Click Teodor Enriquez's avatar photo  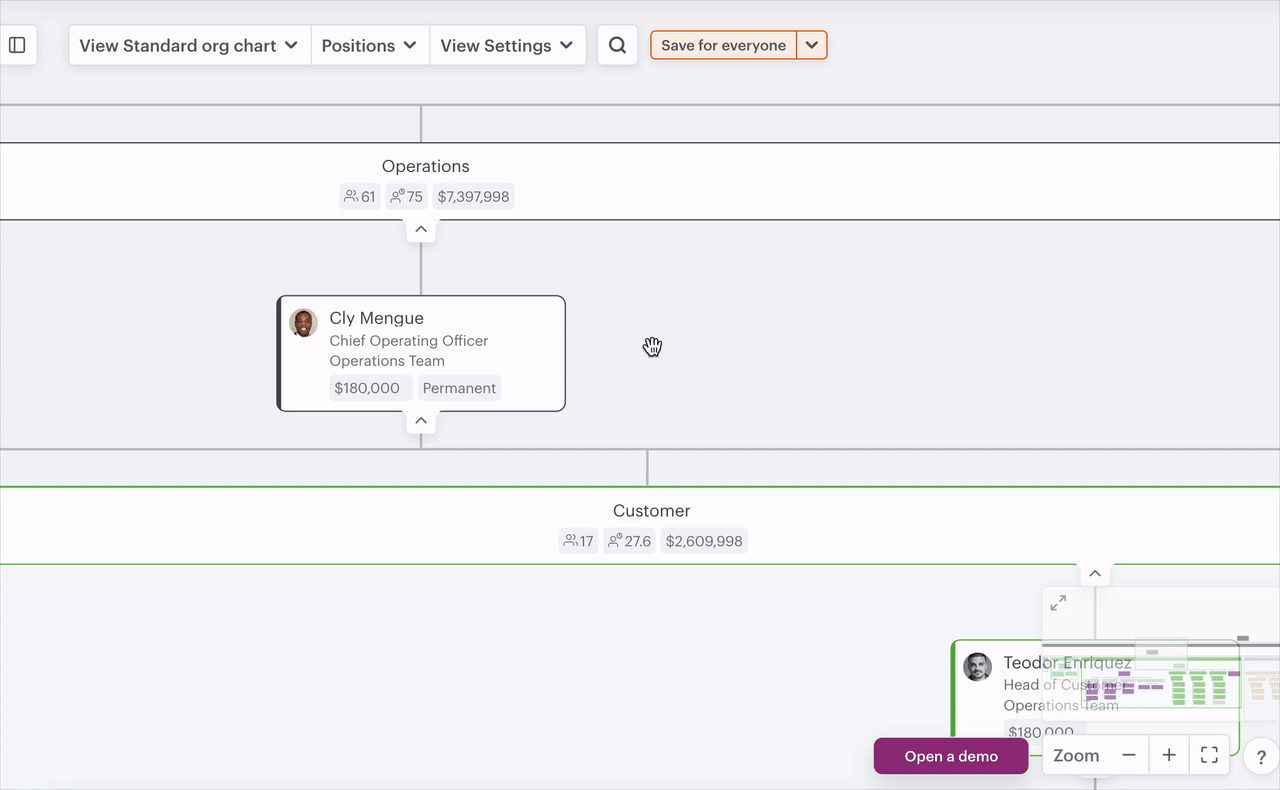pos(977,667)
